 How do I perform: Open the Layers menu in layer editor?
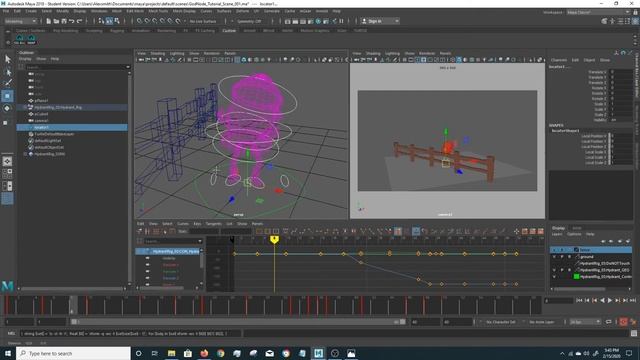click(557, 234)
